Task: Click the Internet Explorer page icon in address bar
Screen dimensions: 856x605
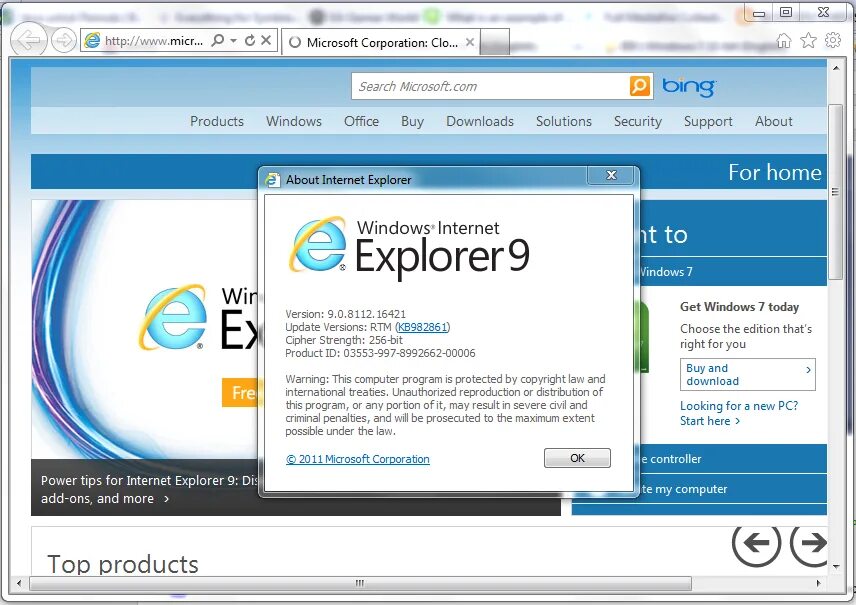Action: 92,40
